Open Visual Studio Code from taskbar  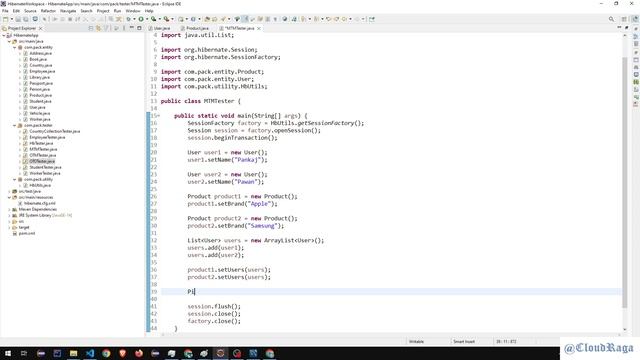coord(90,353)
